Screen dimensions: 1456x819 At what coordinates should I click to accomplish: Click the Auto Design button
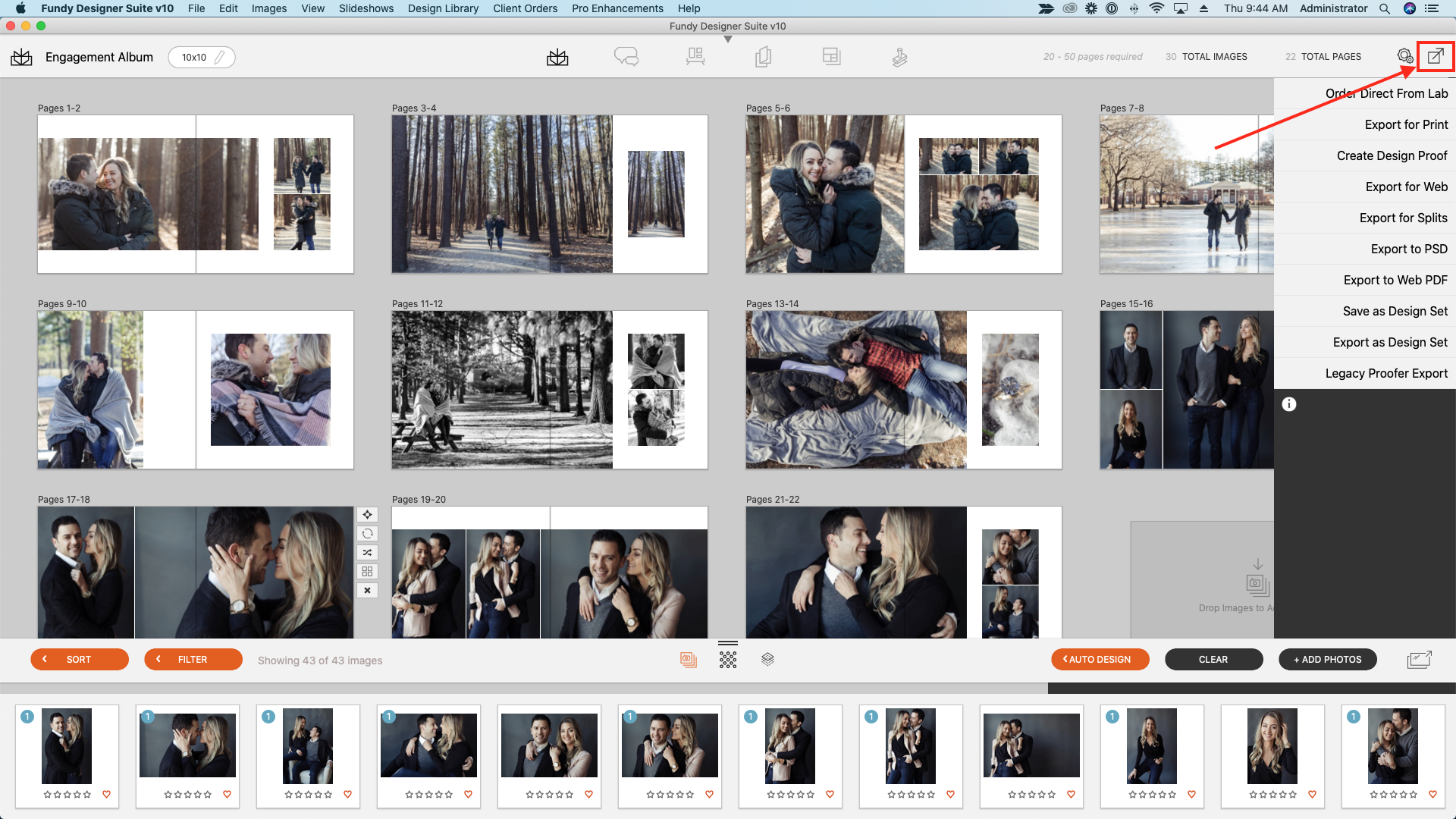pyautogui.click(x=1099, y=659)
